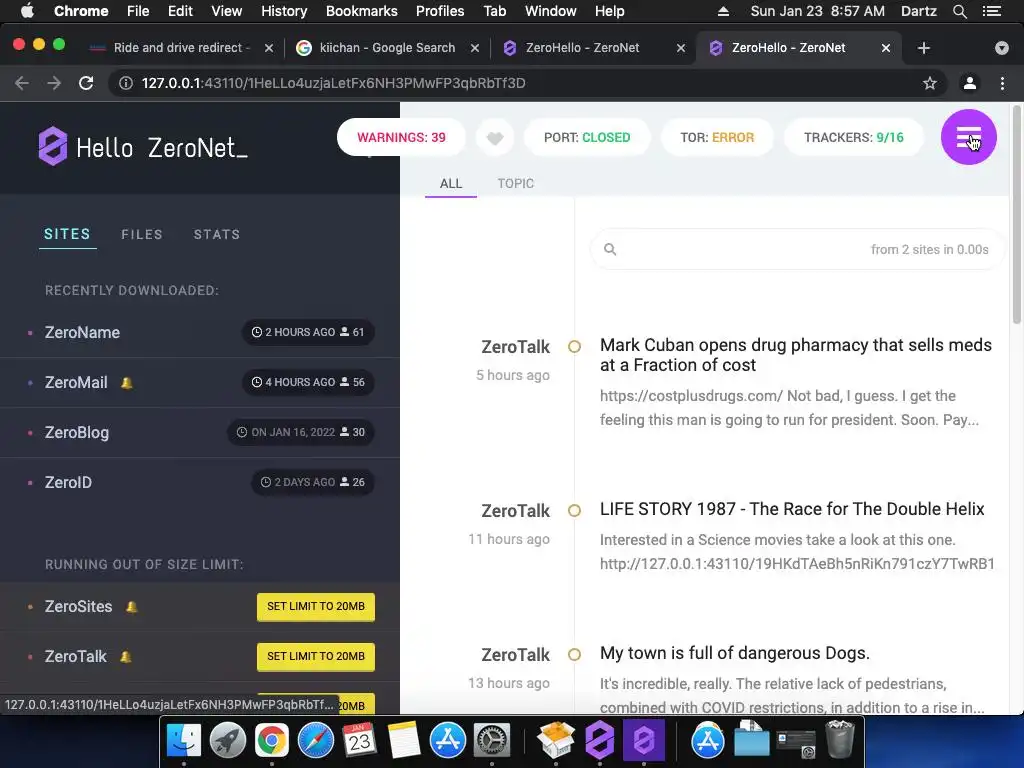Launch Safari from the dock

[315, 740]
